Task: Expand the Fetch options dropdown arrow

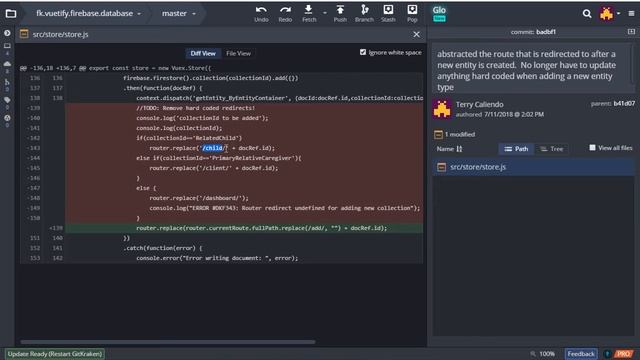Action: click(324, 13)
